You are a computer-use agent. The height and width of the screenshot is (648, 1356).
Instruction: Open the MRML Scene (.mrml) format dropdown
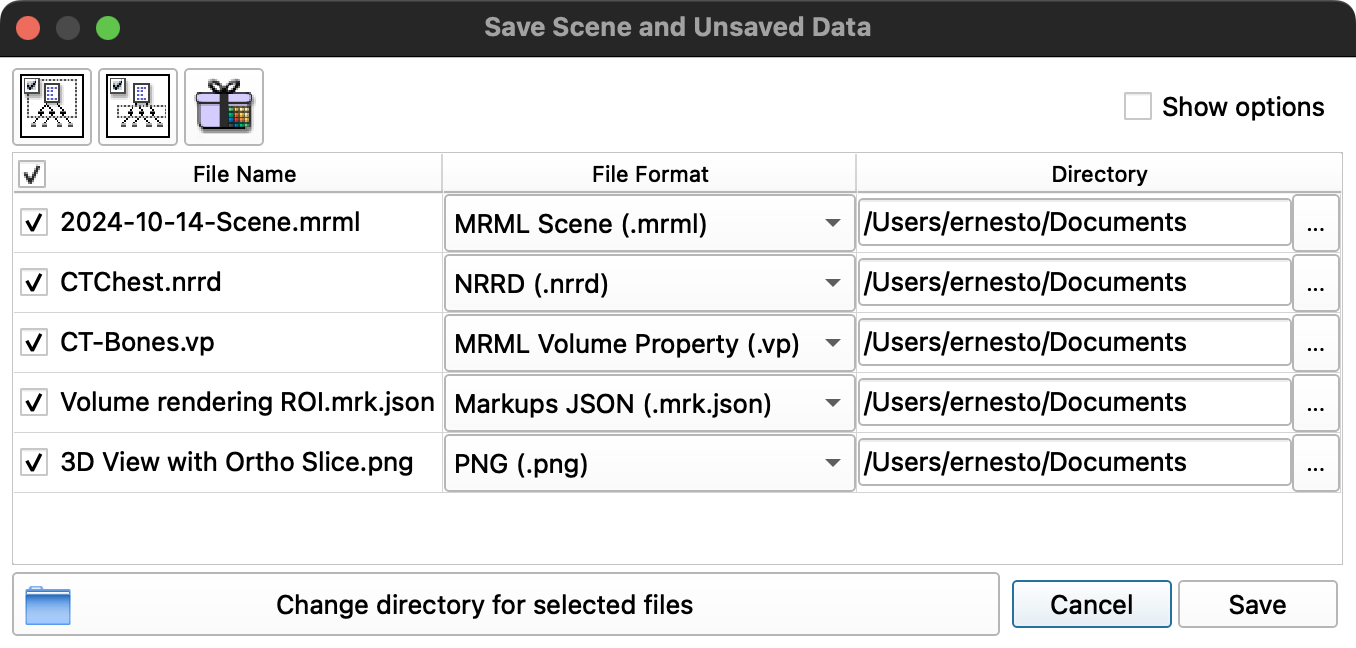tap(649, 224)
